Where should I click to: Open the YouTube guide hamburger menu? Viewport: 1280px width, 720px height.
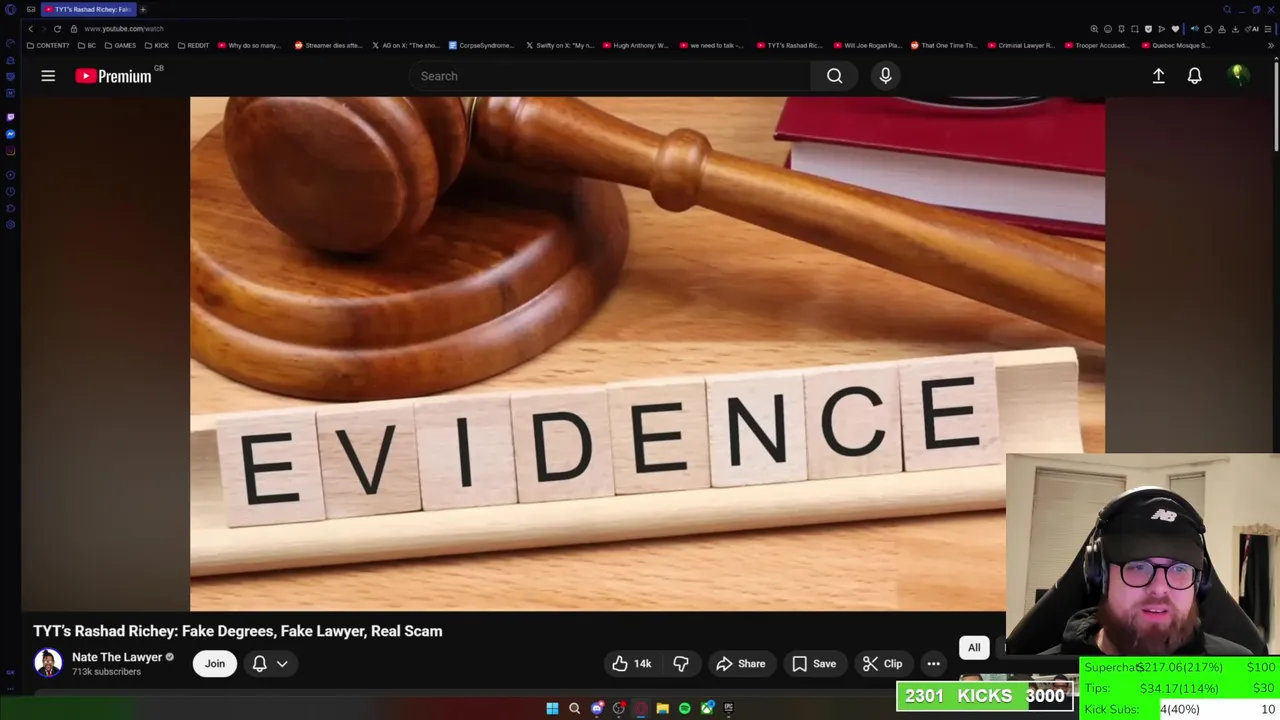point(48,76)
